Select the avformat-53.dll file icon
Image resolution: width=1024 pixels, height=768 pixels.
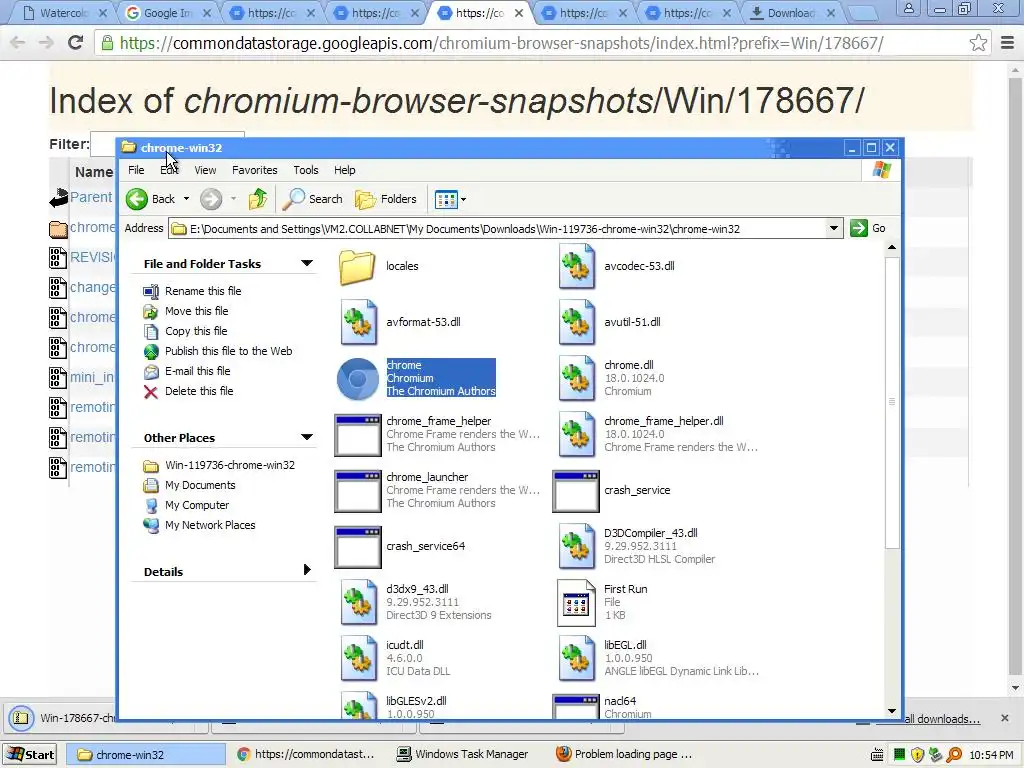[359, 322]
